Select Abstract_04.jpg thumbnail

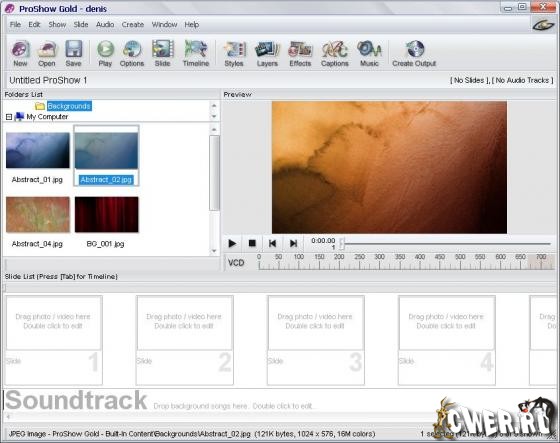(38, 214)
